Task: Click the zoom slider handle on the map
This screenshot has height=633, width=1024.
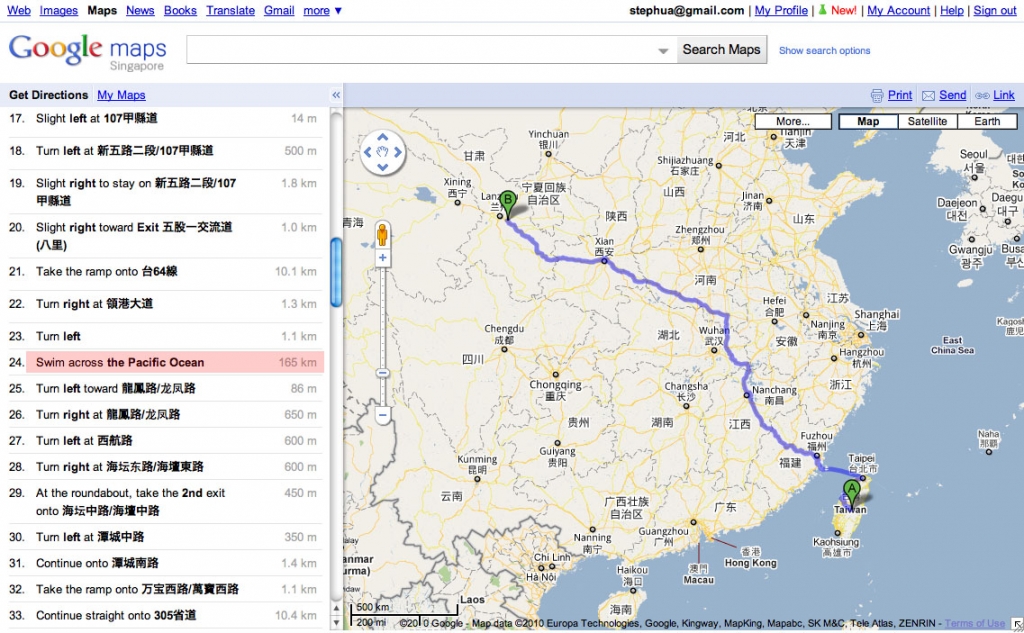Action: pos(383,373)
